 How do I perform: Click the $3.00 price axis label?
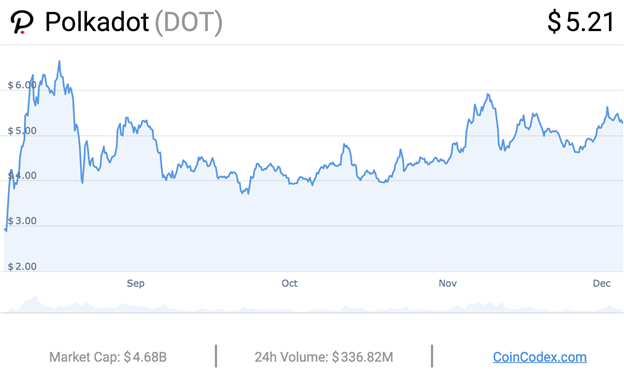(x=22, y=221)
